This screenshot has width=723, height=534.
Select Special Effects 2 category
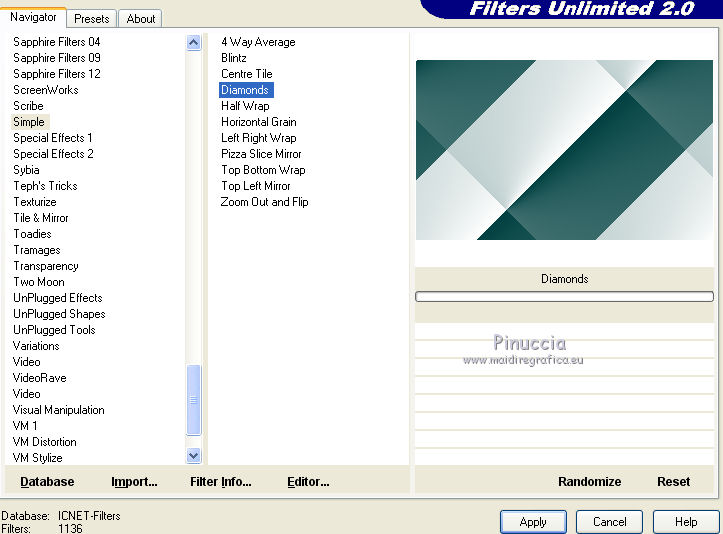pos(53,154)
